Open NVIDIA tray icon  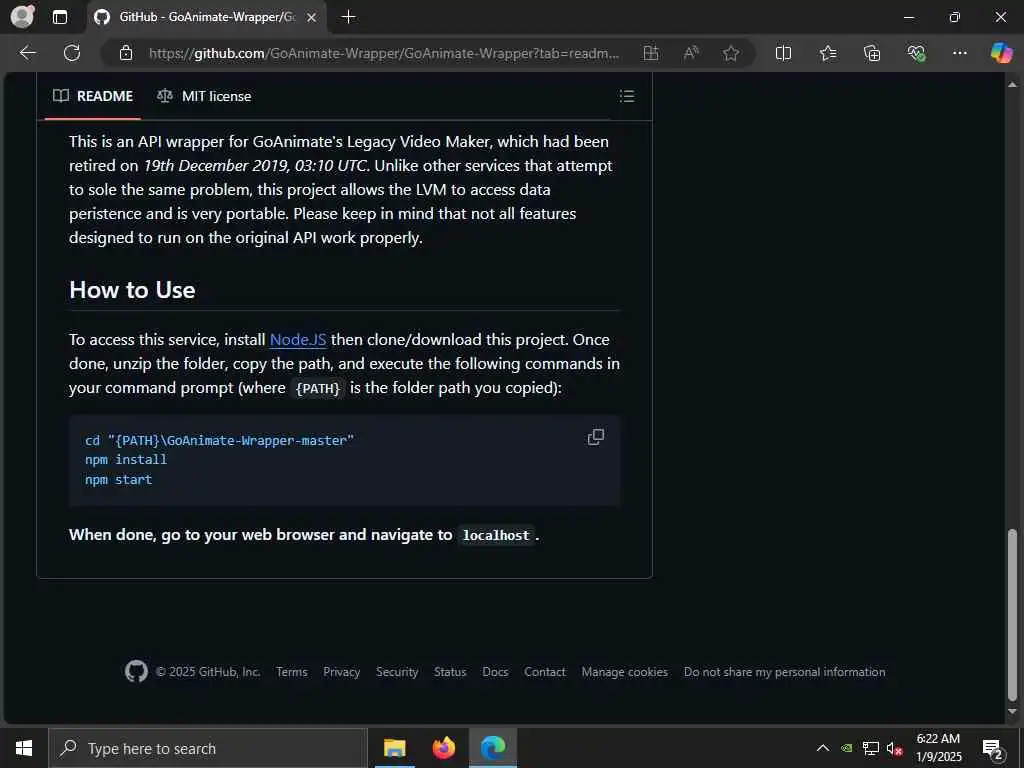point(846,748)
